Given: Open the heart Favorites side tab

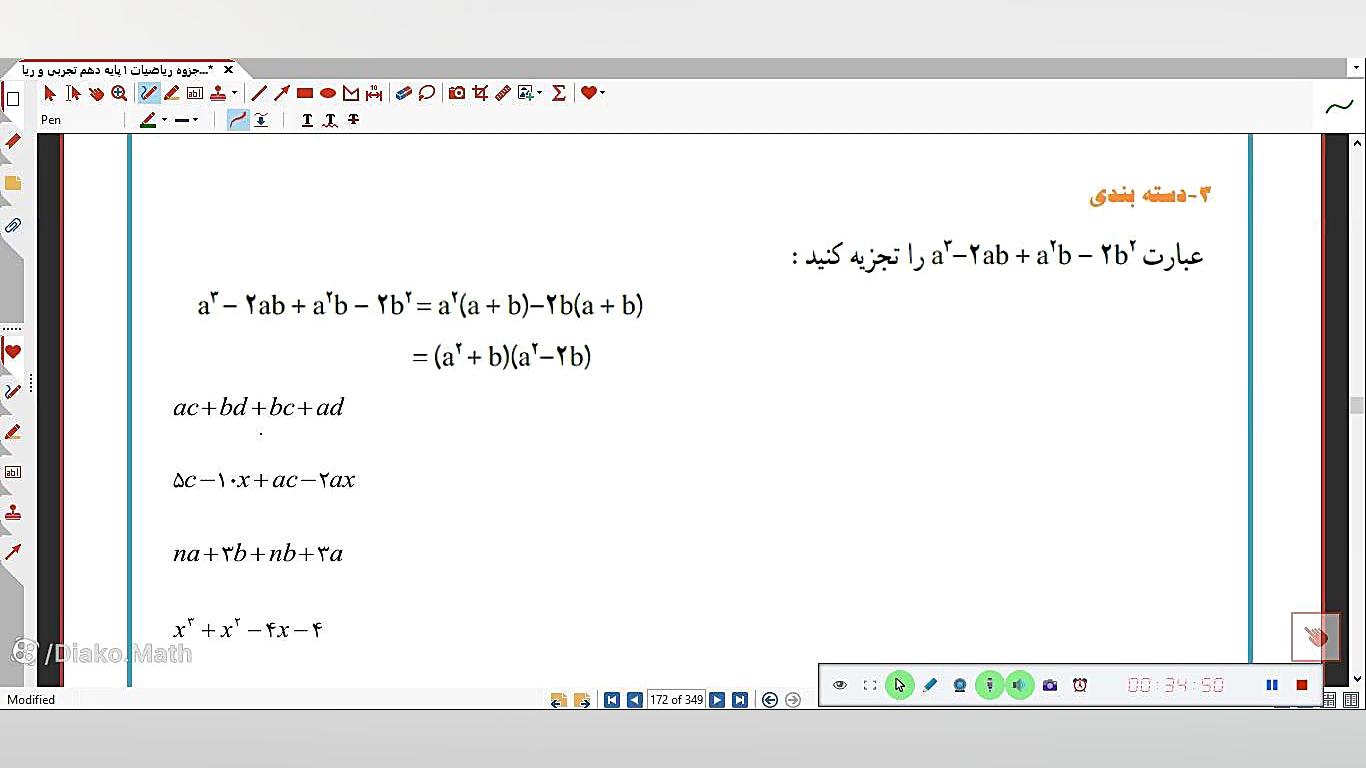Looking at the screenshot, I should pos(12,351).
